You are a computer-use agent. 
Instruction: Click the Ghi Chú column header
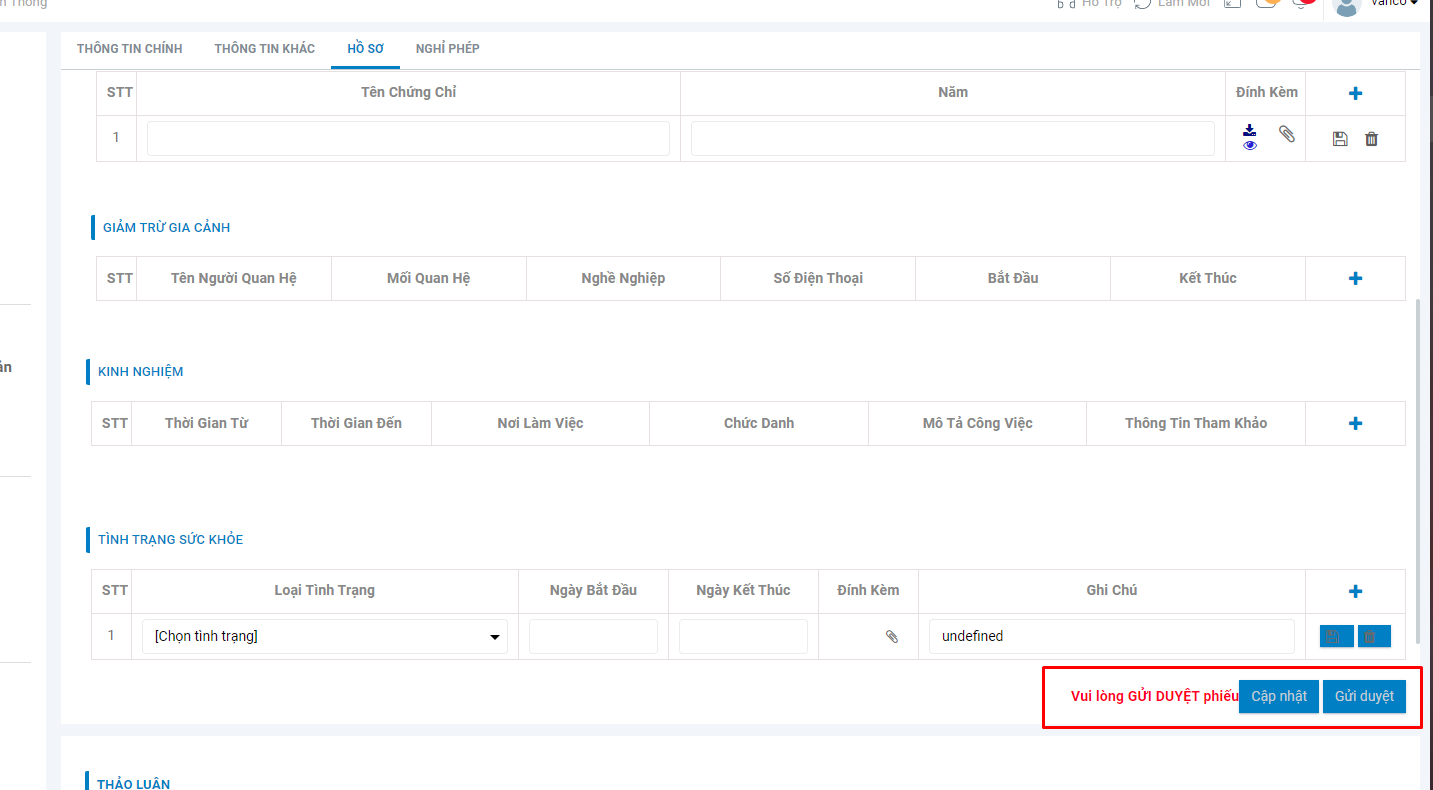click(1112, 590)
